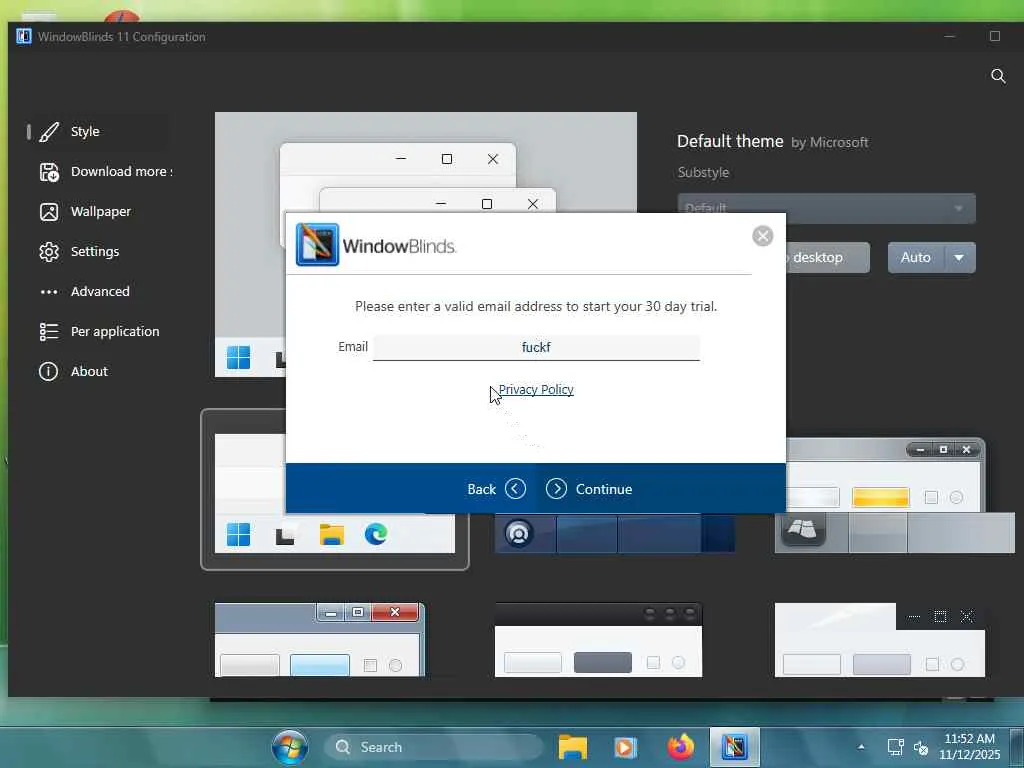This screenshot has width=1024, height=768.
Task: Click the Advanced three-dots icon
Action: tap(49, 292)
